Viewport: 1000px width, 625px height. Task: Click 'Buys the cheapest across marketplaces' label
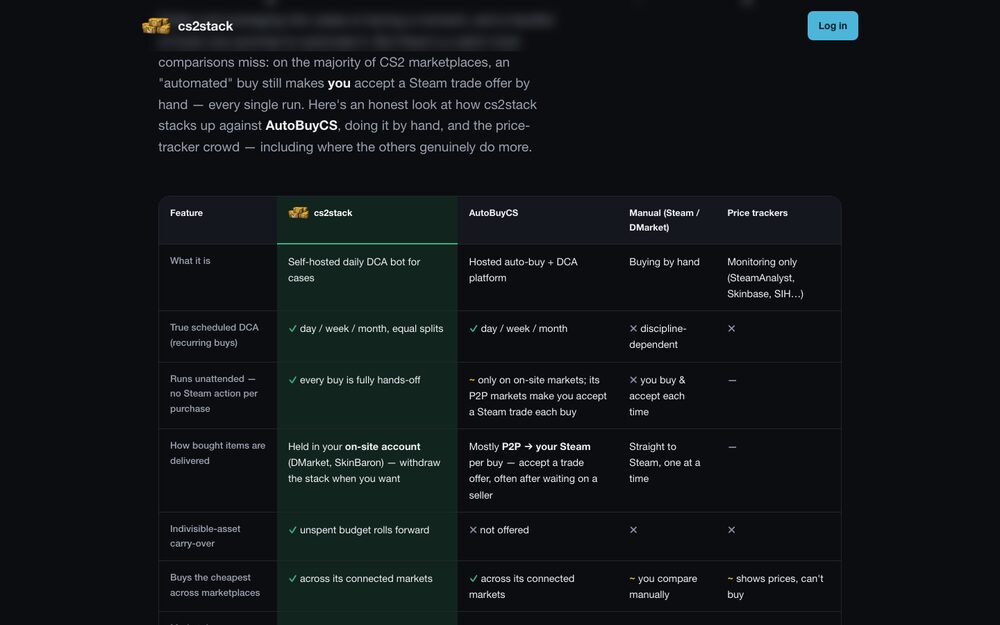[215, 585]
